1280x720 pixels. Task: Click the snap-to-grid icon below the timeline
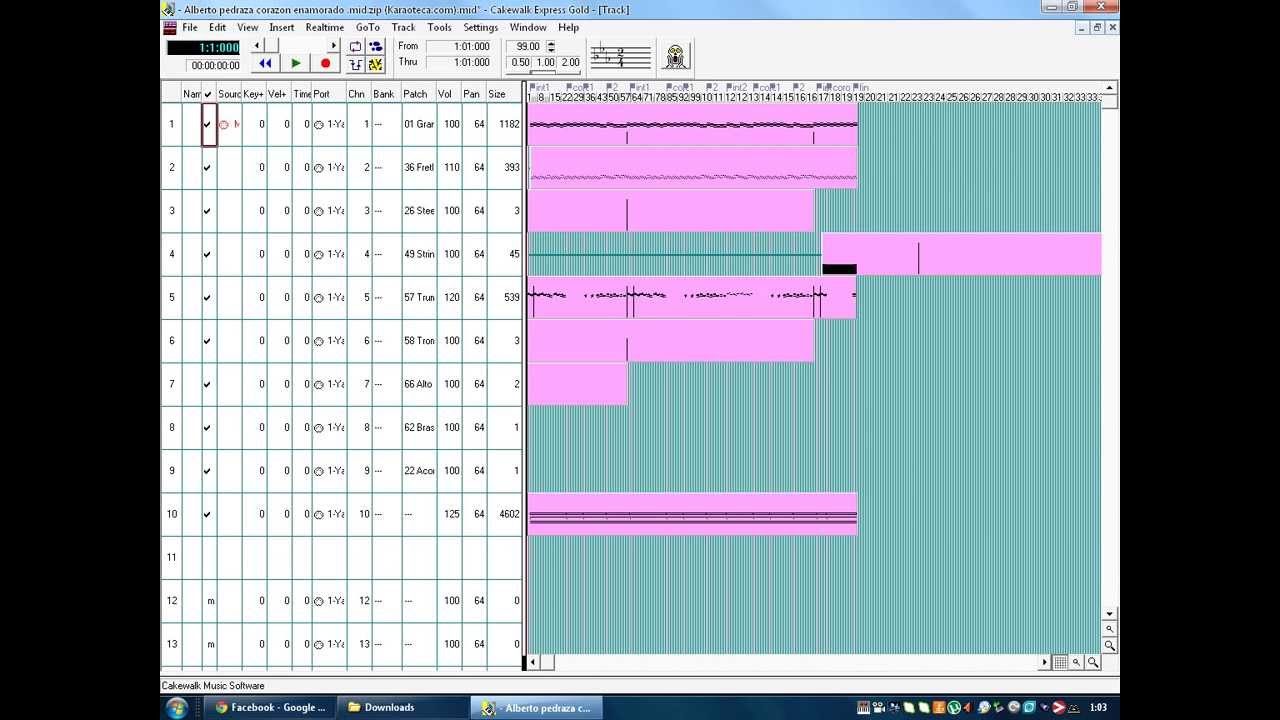click(x=1060, y=662)
